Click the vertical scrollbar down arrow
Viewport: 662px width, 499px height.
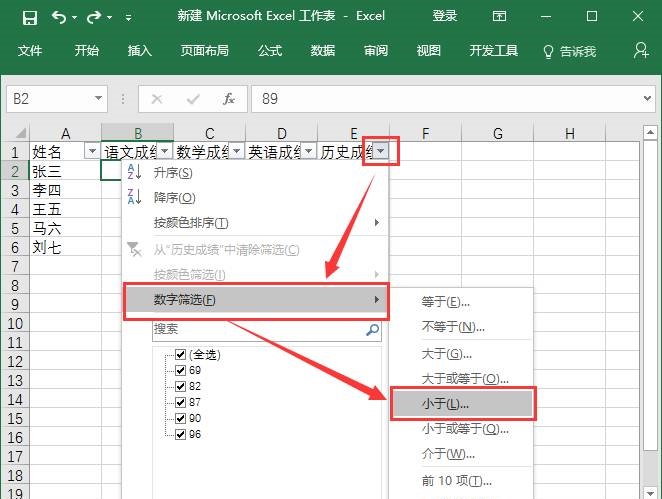coord(650,492)
